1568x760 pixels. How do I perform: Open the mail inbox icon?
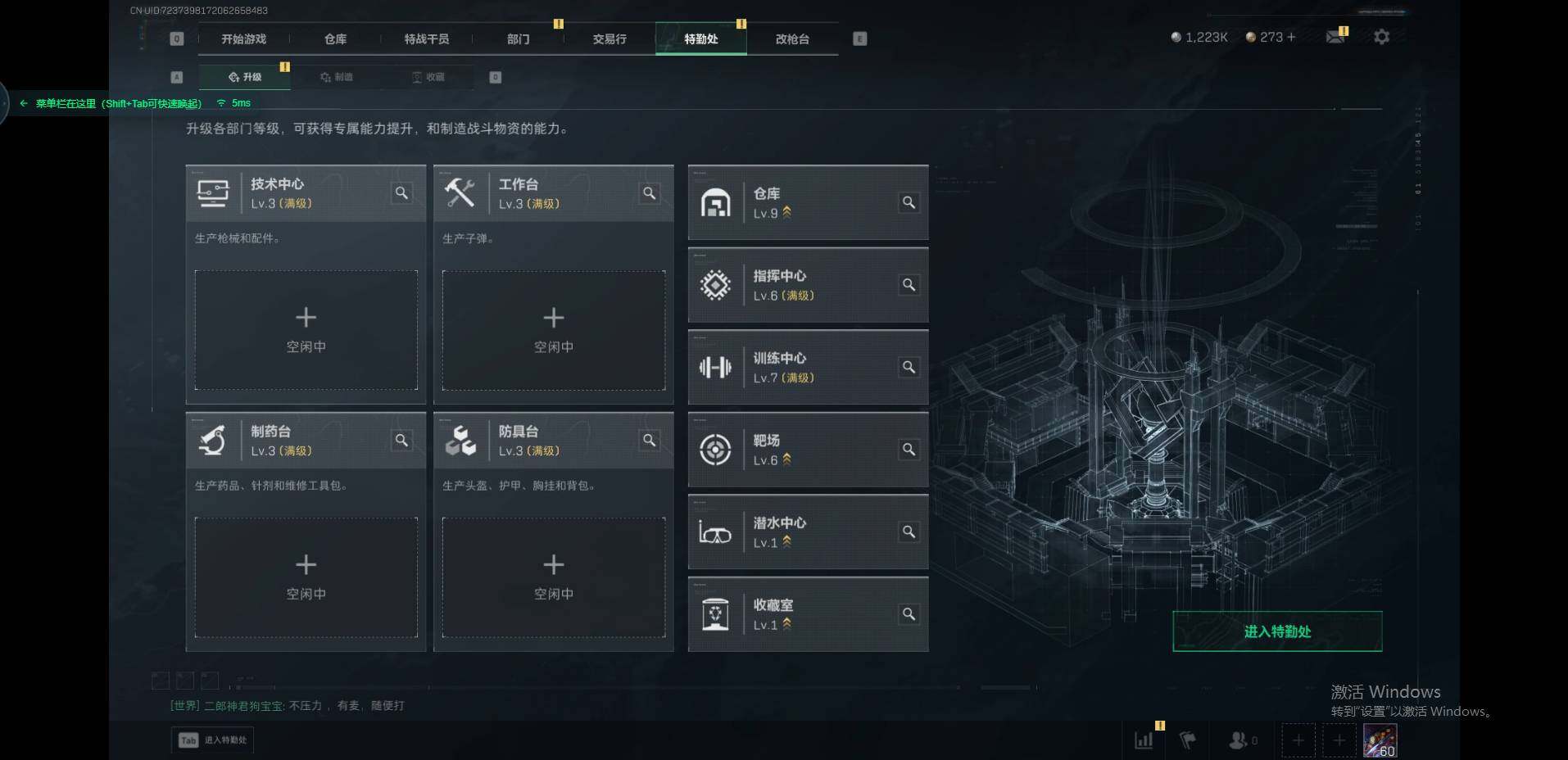[x=1335, y=37]
